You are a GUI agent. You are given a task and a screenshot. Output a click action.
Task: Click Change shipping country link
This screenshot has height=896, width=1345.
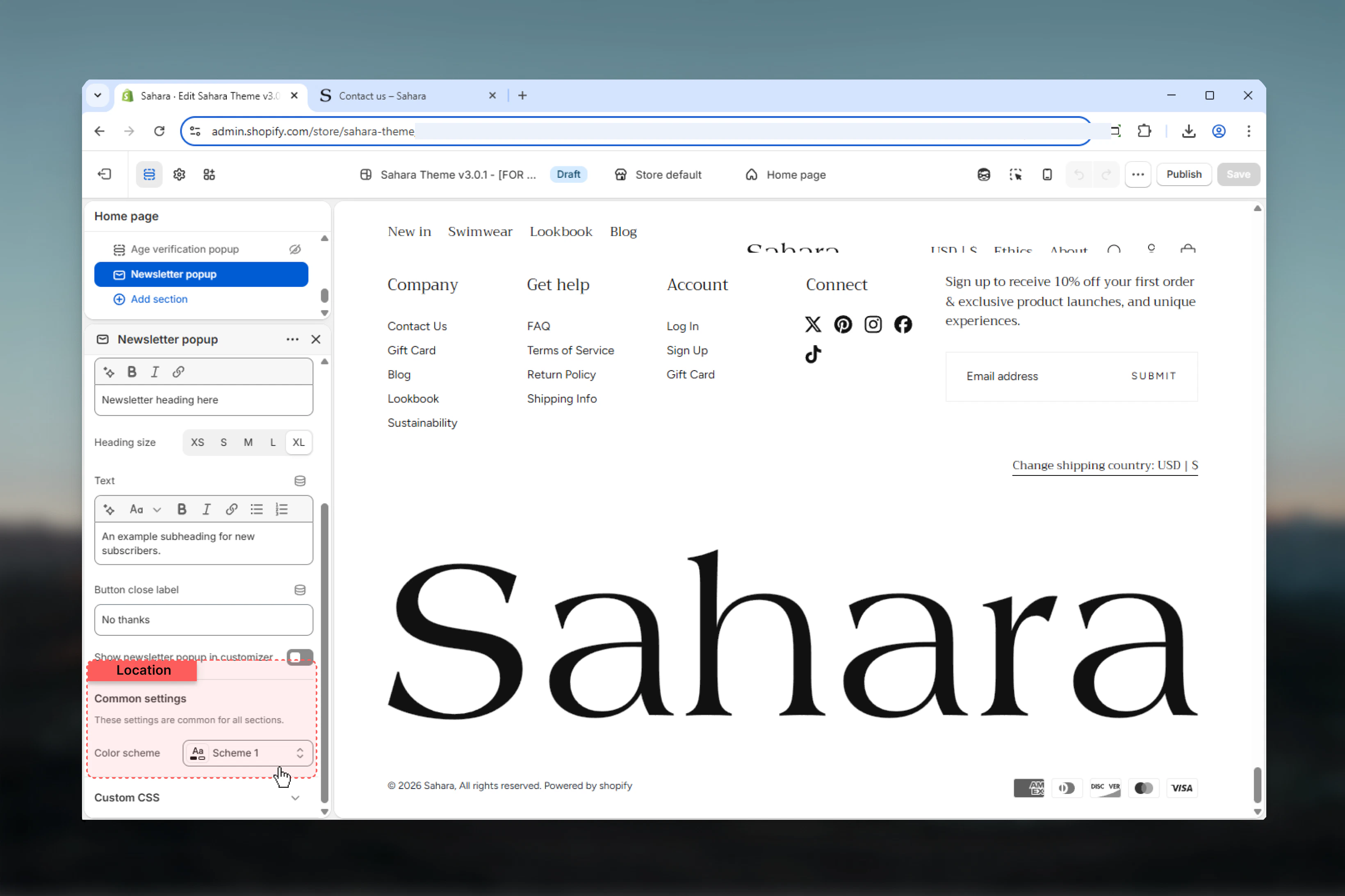[1104, 465]
